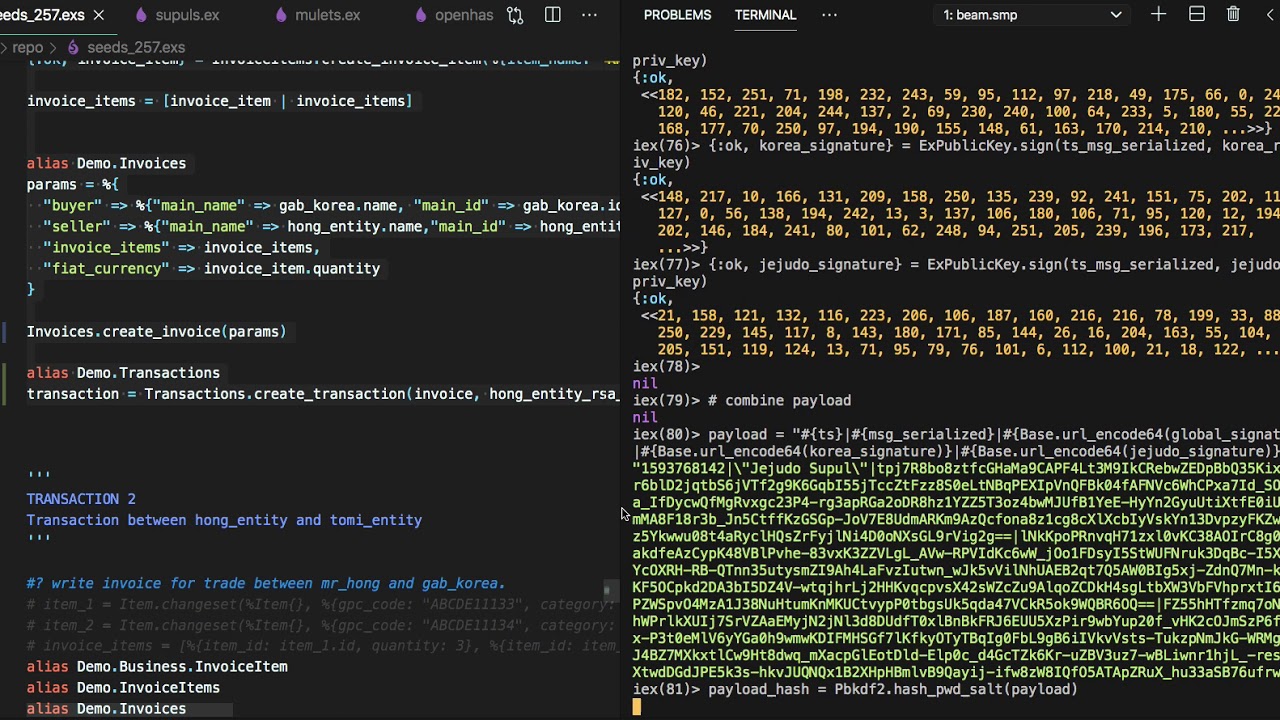
Task: Click the 'iex(77)>' jejudo_signature command line
Action: pyautogui.click(x=956, y=264)
